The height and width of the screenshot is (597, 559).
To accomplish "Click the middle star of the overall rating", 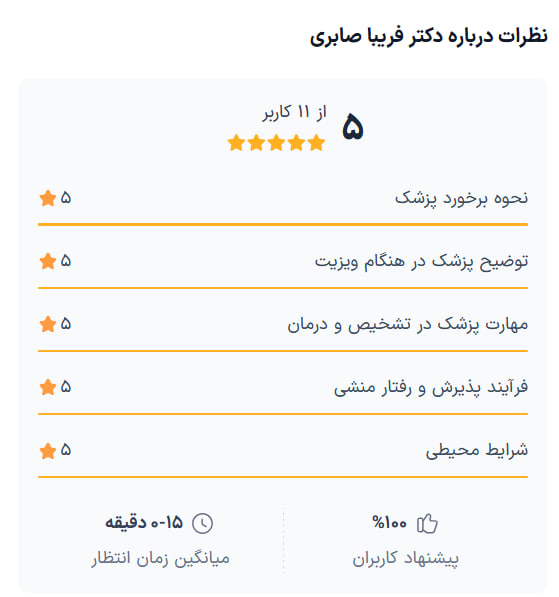I will pos(276,143).
